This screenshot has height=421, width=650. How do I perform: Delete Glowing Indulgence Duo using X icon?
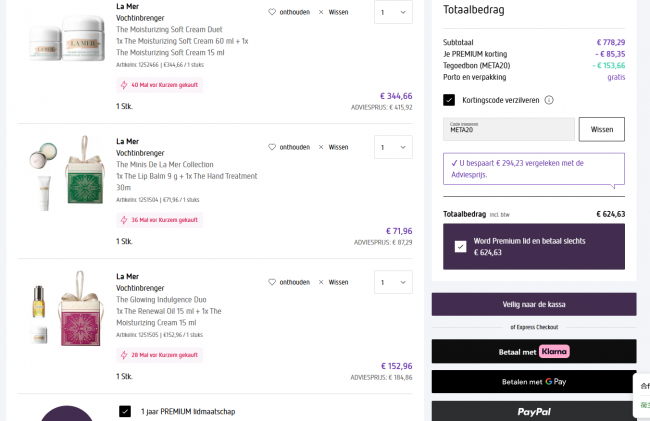pyautogui.click(x=321, y=282)
